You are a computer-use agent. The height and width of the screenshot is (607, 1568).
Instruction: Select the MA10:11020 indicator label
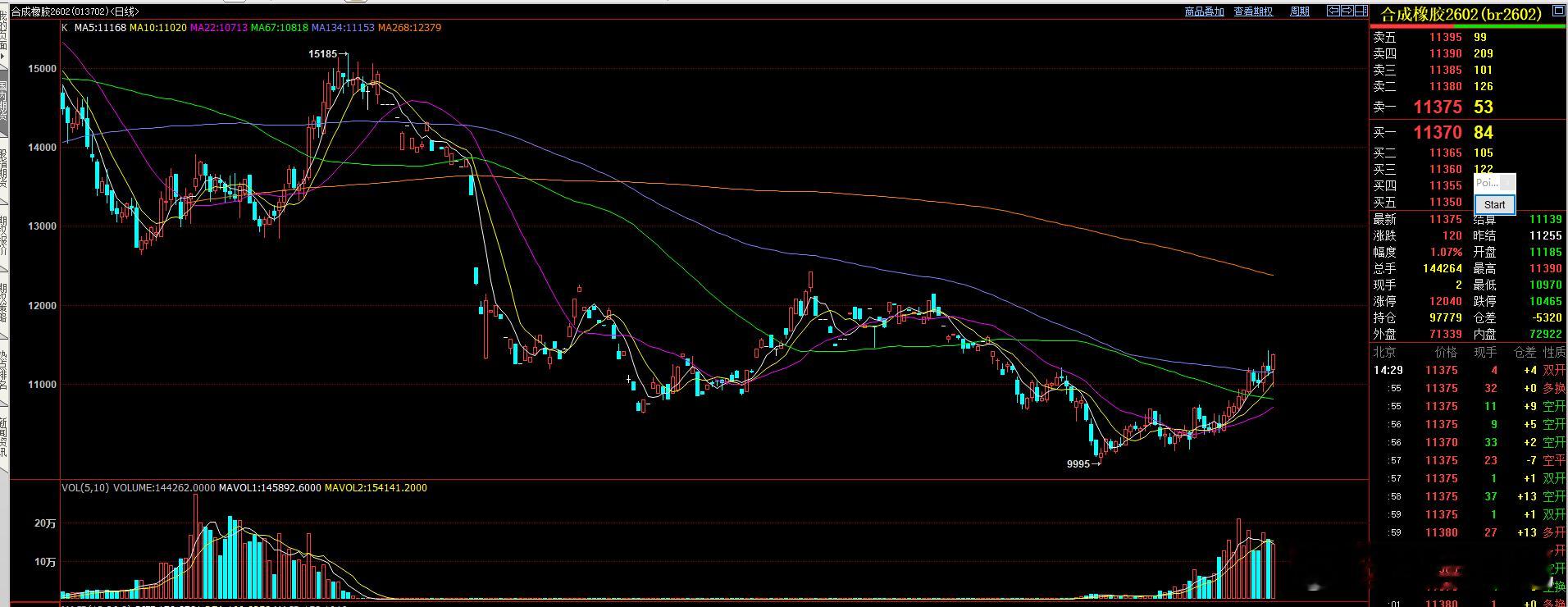[158, 28]
